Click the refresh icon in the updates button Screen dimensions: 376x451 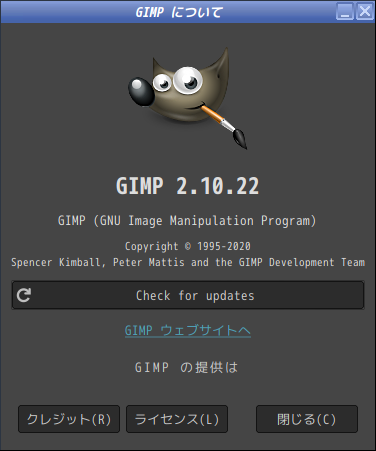click(24, 295)
